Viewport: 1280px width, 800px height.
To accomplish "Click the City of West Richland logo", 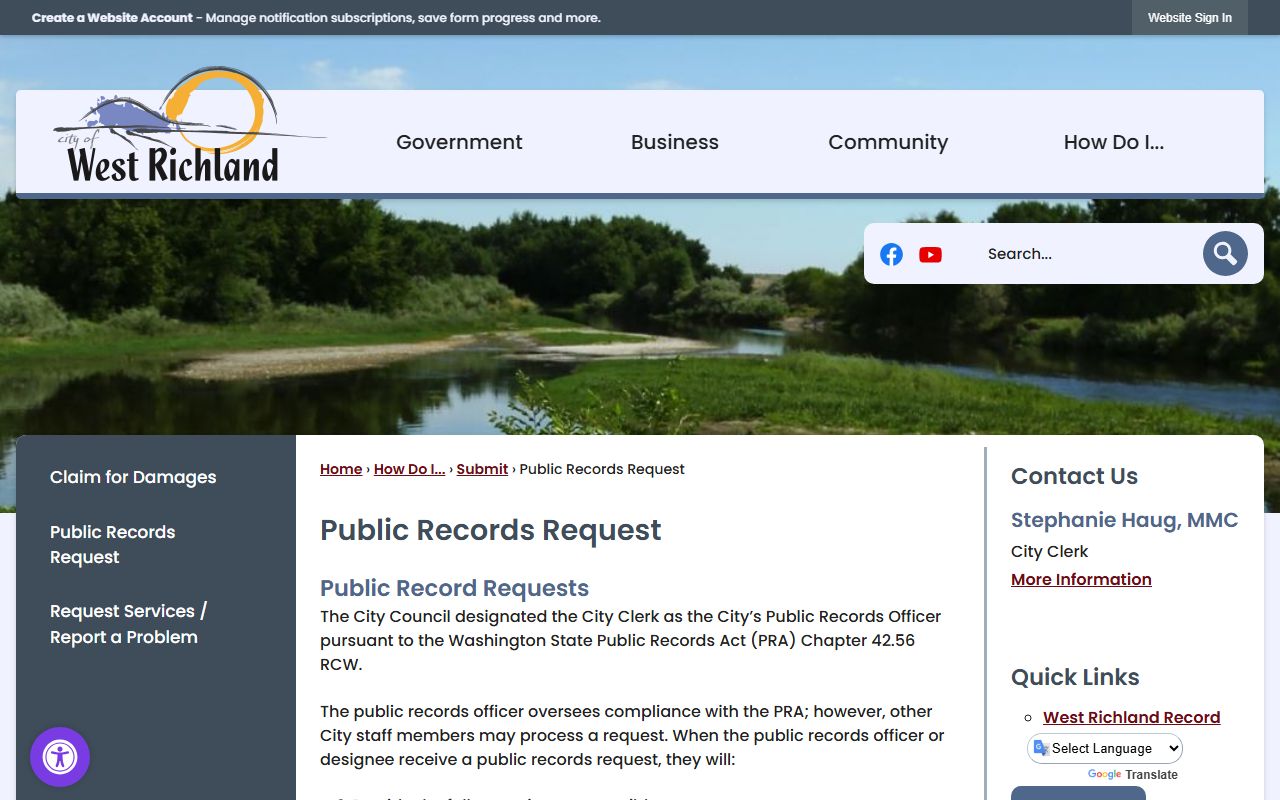I will click(190, 126).
